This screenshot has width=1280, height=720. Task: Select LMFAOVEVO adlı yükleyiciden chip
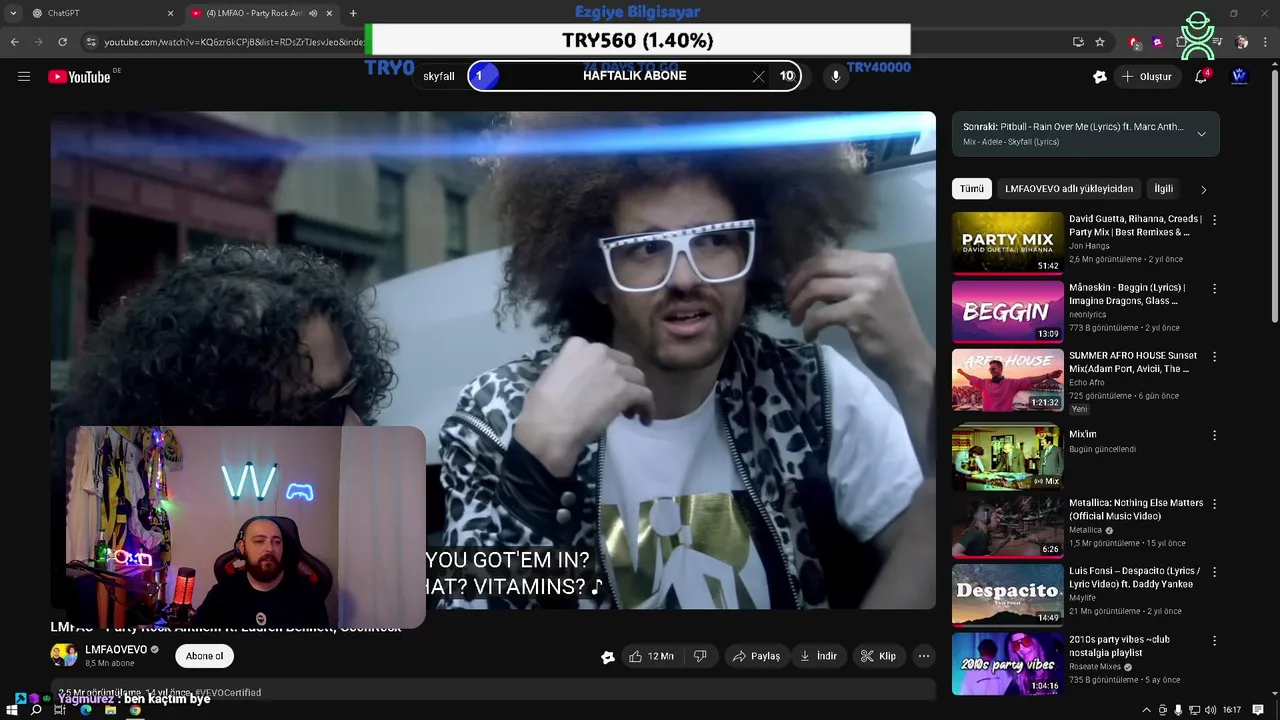(x=1069, y=189)
